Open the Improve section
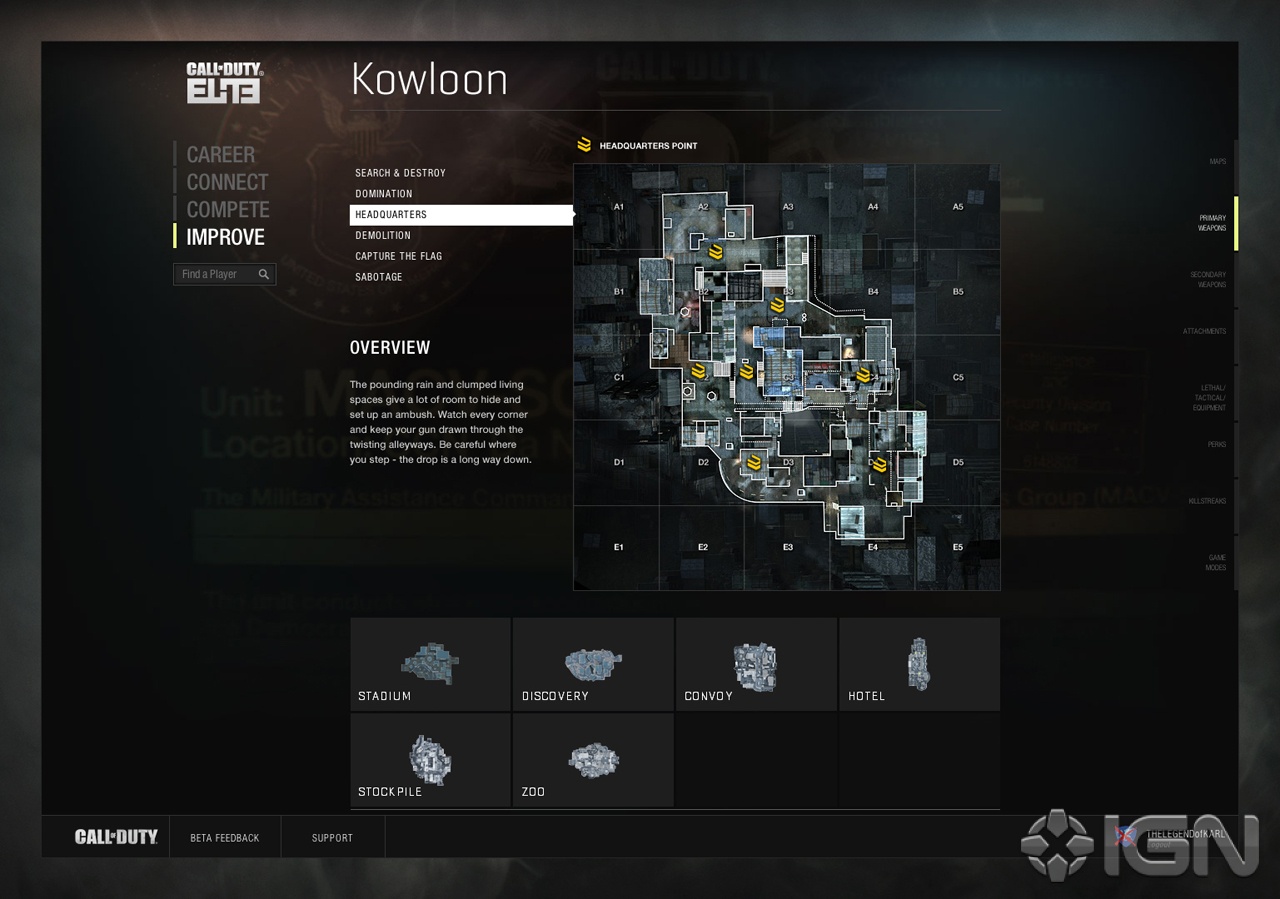This screenshot has height=899, width=1280. point(225,237)
